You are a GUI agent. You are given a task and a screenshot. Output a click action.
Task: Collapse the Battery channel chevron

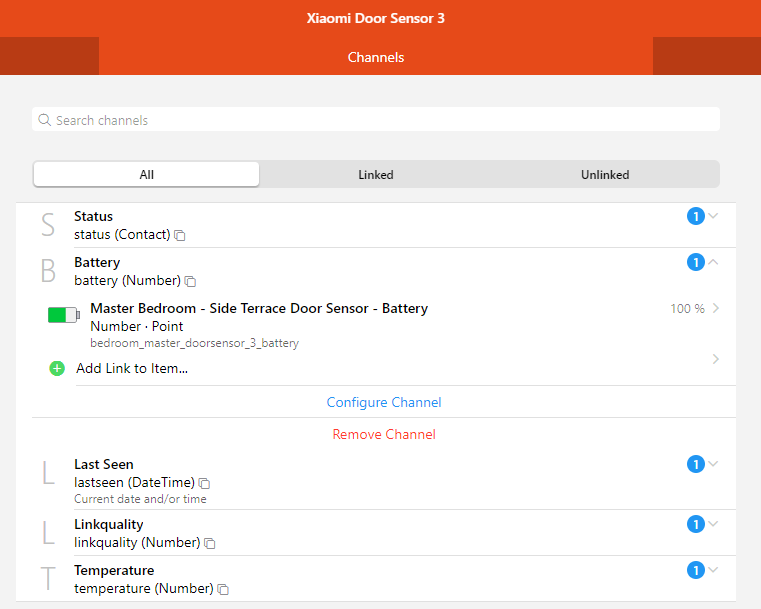pos(713,262)
